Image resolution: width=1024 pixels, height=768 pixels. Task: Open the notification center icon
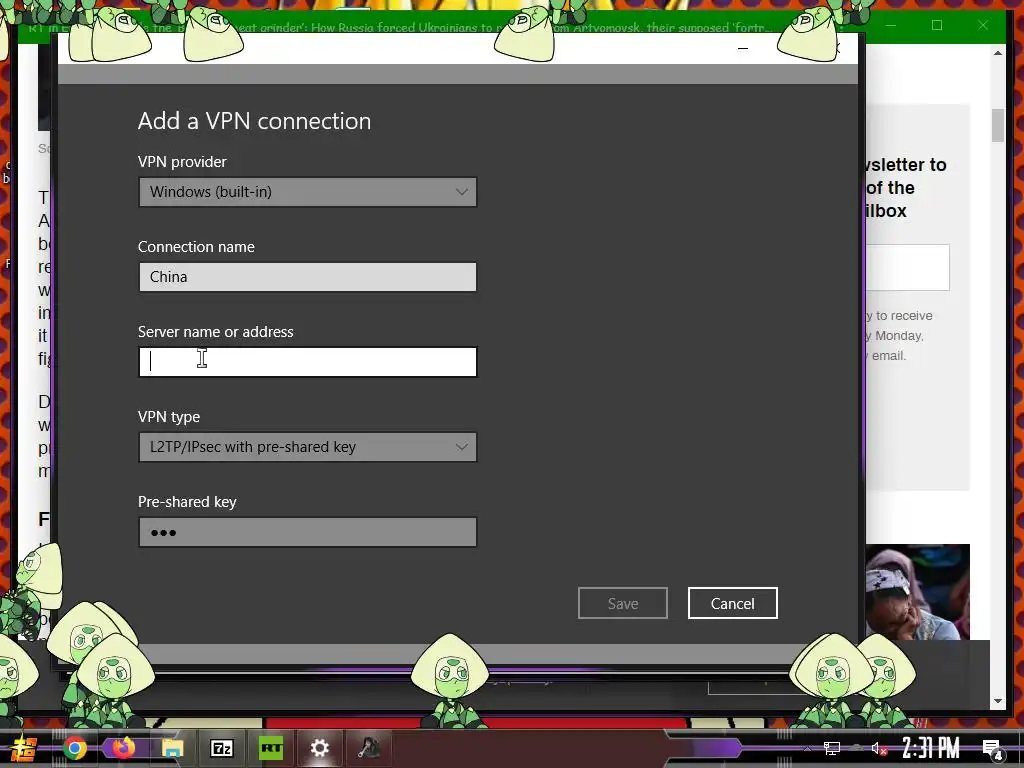pyautogui.click(x=993, y=749)
